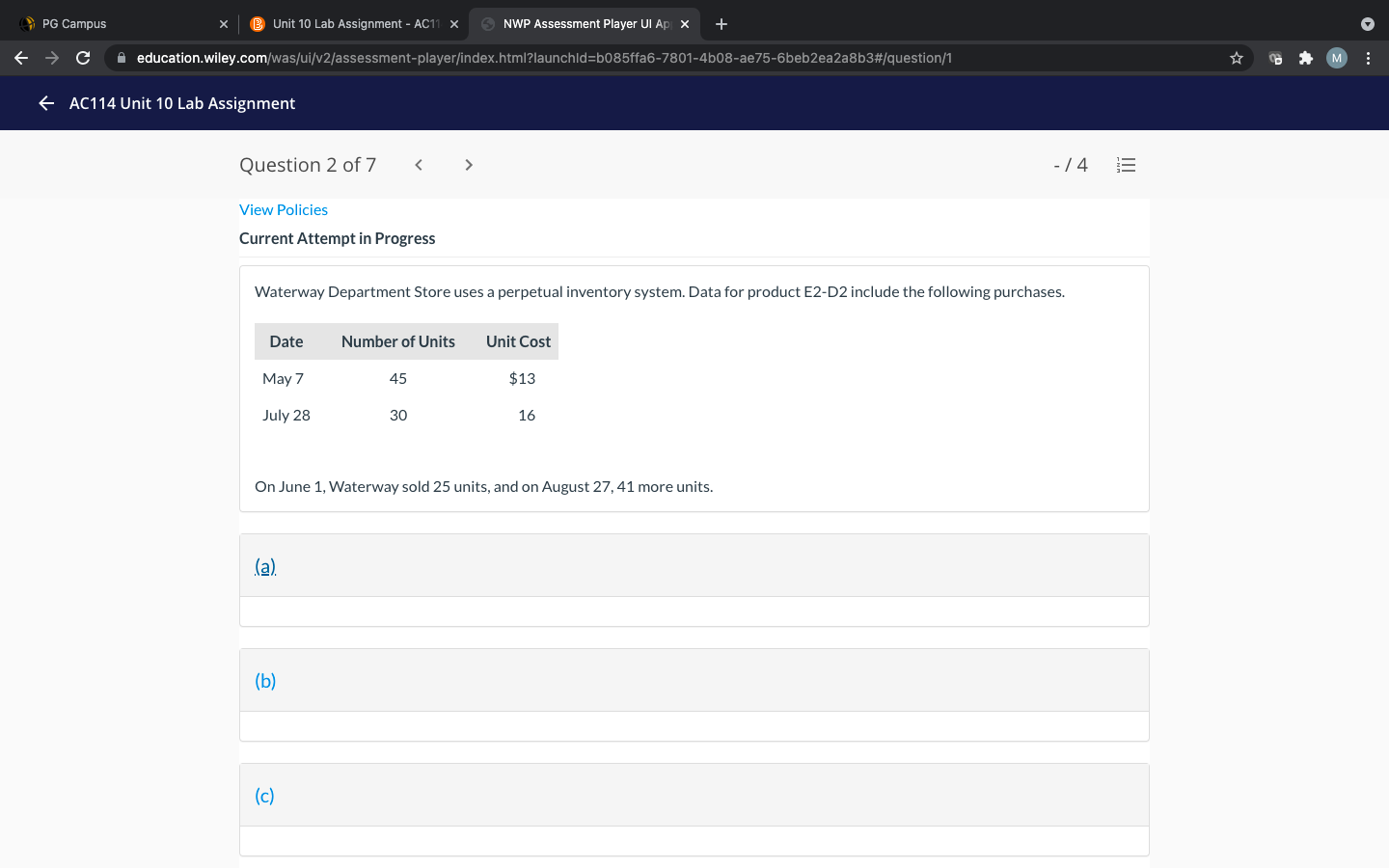
Task: Open the View Policies link
Action: coord(283,209)
